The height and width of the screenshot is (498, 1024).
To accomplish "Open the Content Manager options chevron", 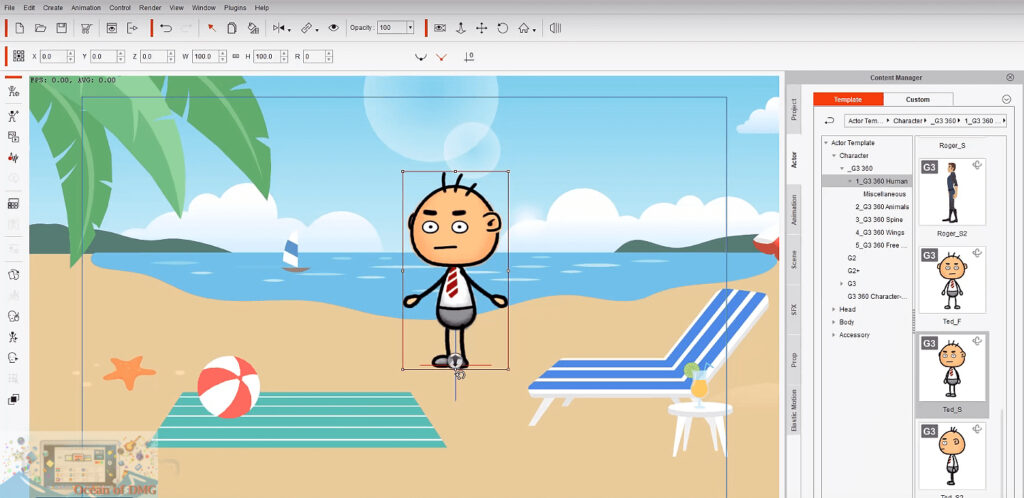I will click(1006, 99).
